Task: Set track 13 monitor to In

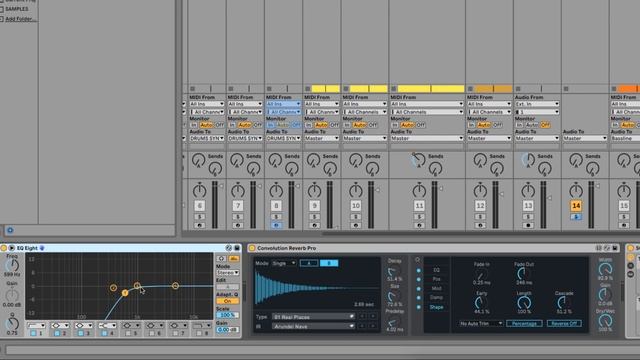Action: (519, 125)
